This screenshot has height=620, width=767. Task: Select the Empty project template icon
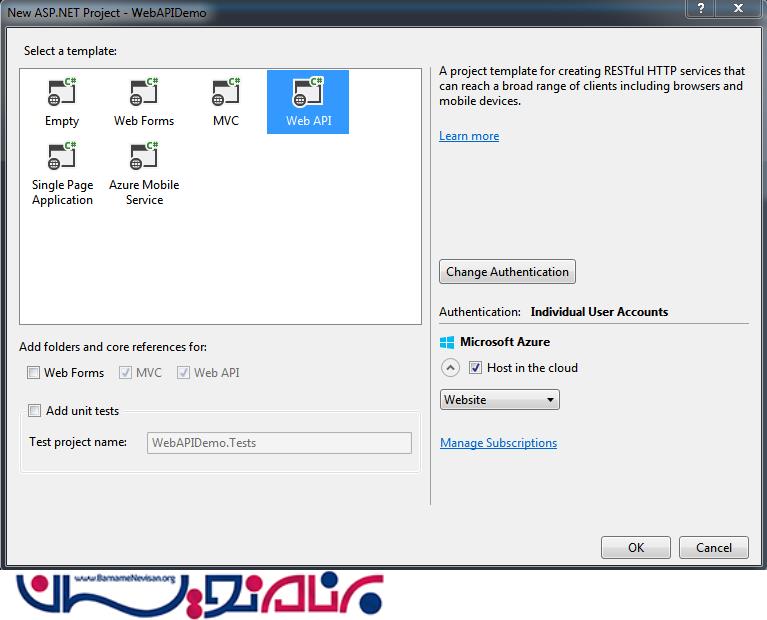click(62, 92)
